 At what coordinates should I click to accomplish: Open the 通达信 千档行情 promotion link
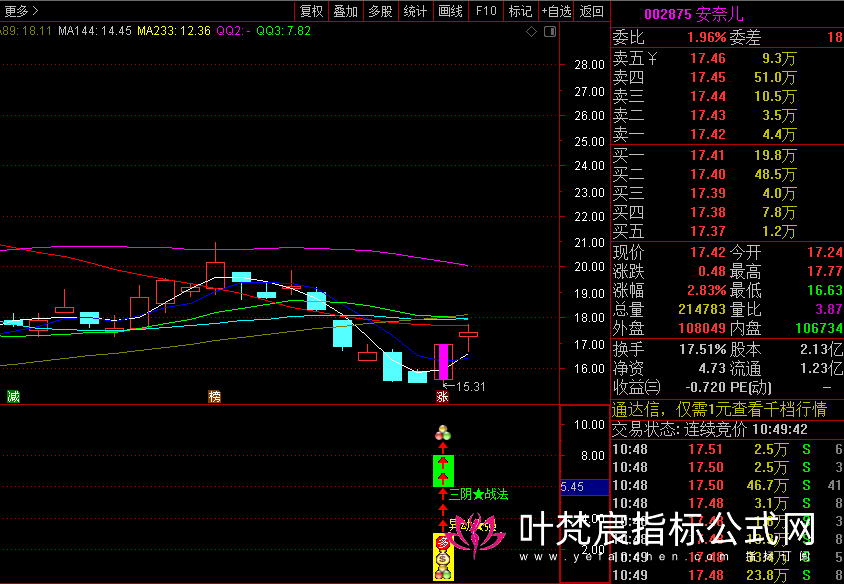(x=720, y=410)
